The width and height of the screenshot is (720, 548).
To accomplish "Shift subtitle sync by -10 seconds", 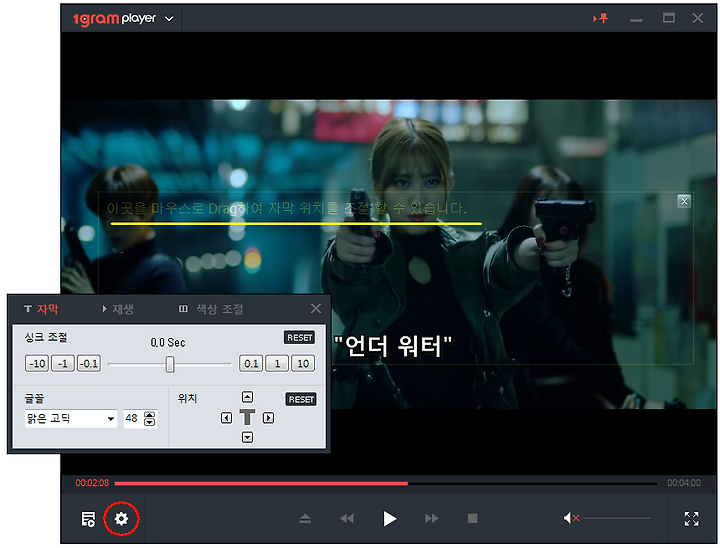I will (x=37, y=364).
